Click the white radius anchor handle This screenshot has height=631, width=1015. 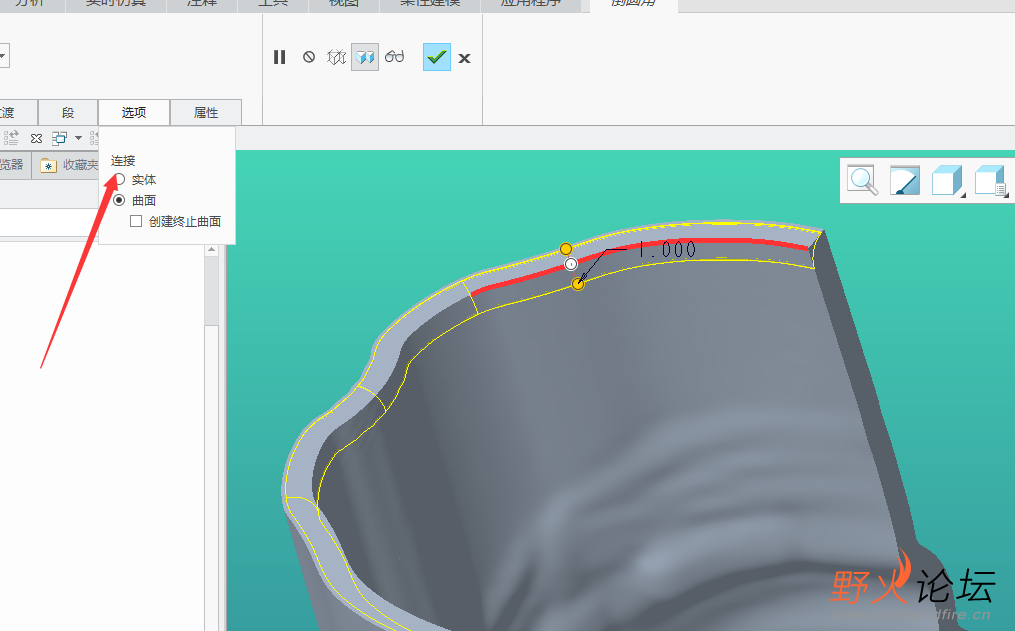pos(570,263)
